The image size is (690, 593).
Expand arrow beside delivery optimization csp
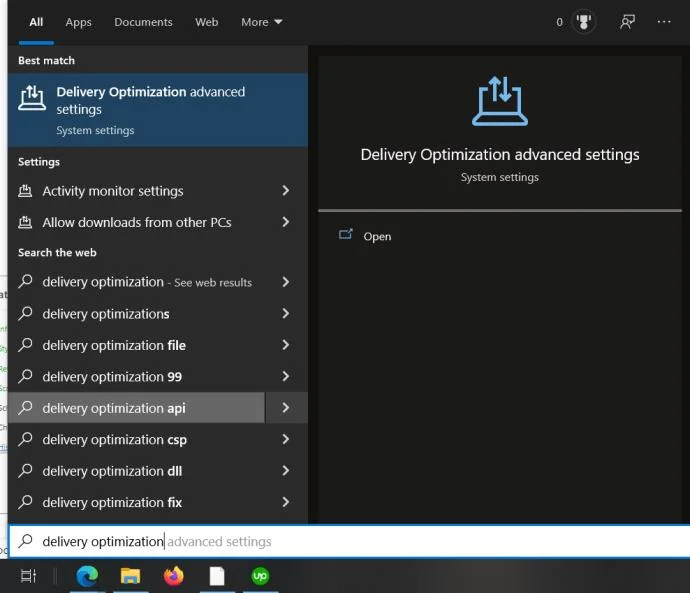point(286,439)
